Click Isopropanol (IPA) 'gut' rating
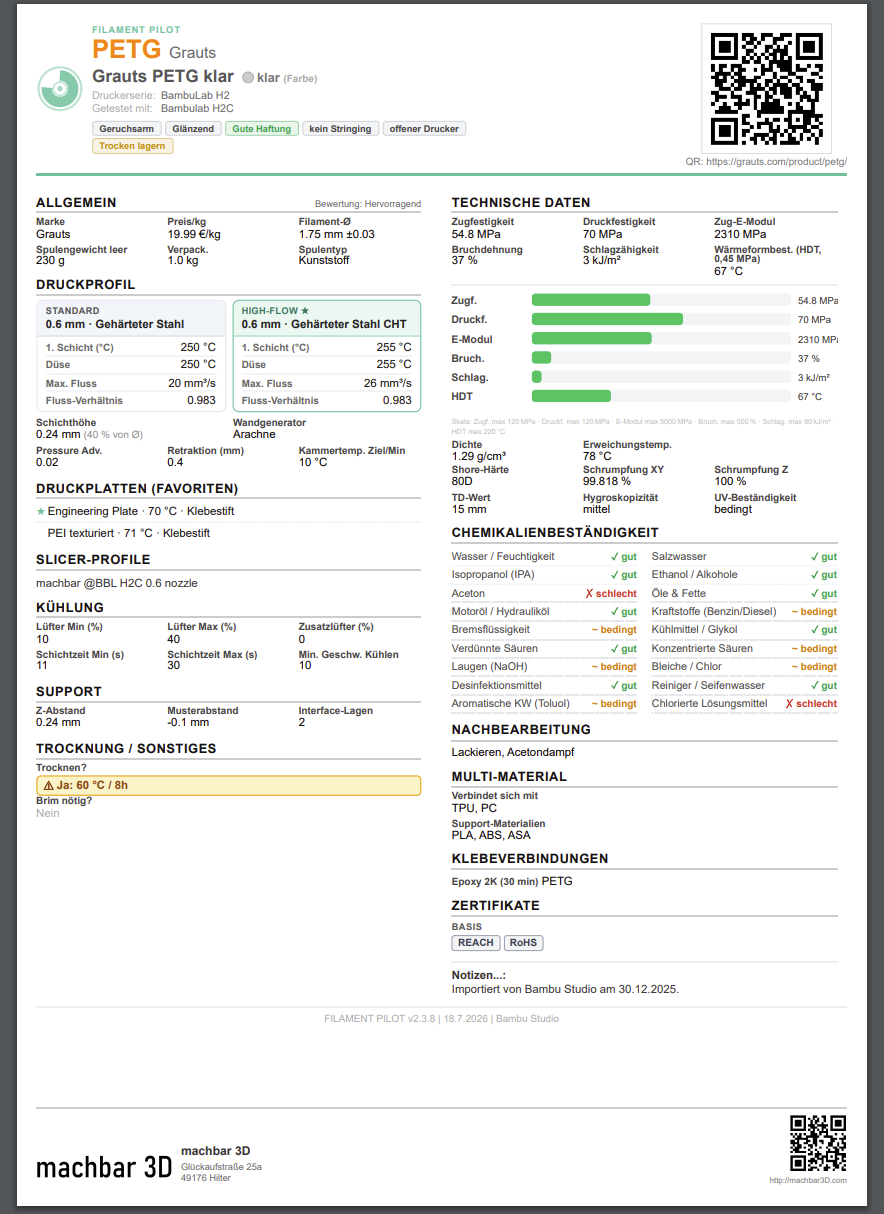The width and height of the screenshot is (884, 1214). click(x=624, y=575)
